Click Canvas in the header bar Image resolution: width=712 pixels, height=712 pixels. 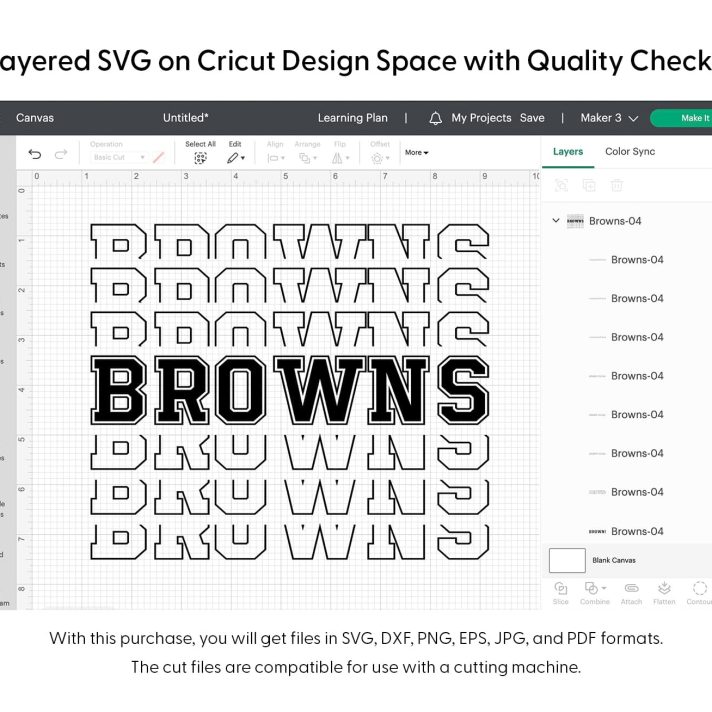point(35,118)
